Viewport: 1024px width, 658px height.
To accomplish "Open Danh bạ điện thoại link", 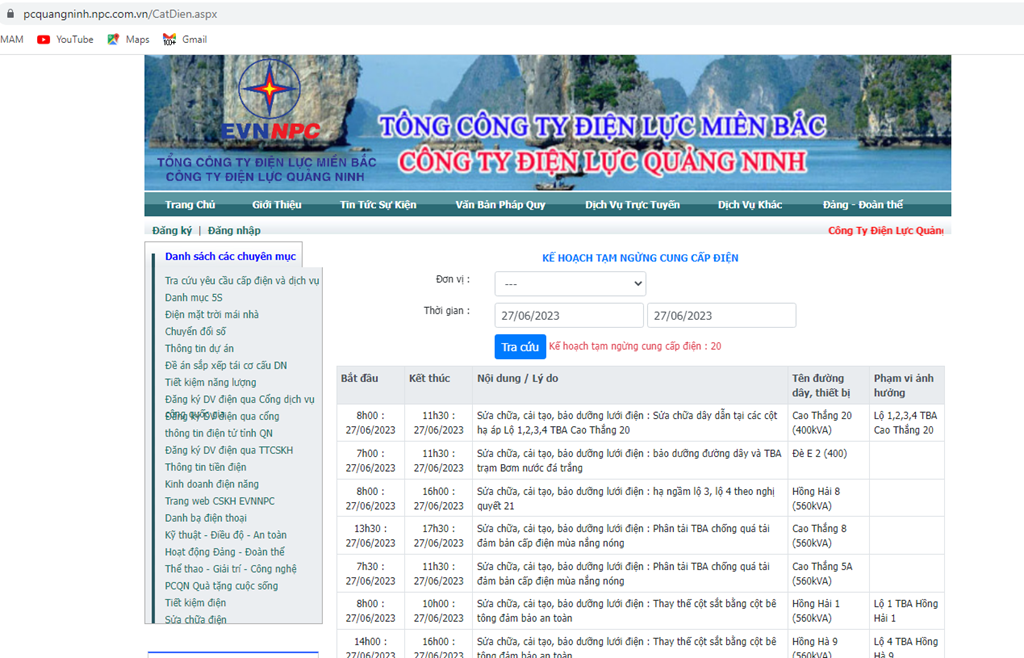I will point(206,518).
